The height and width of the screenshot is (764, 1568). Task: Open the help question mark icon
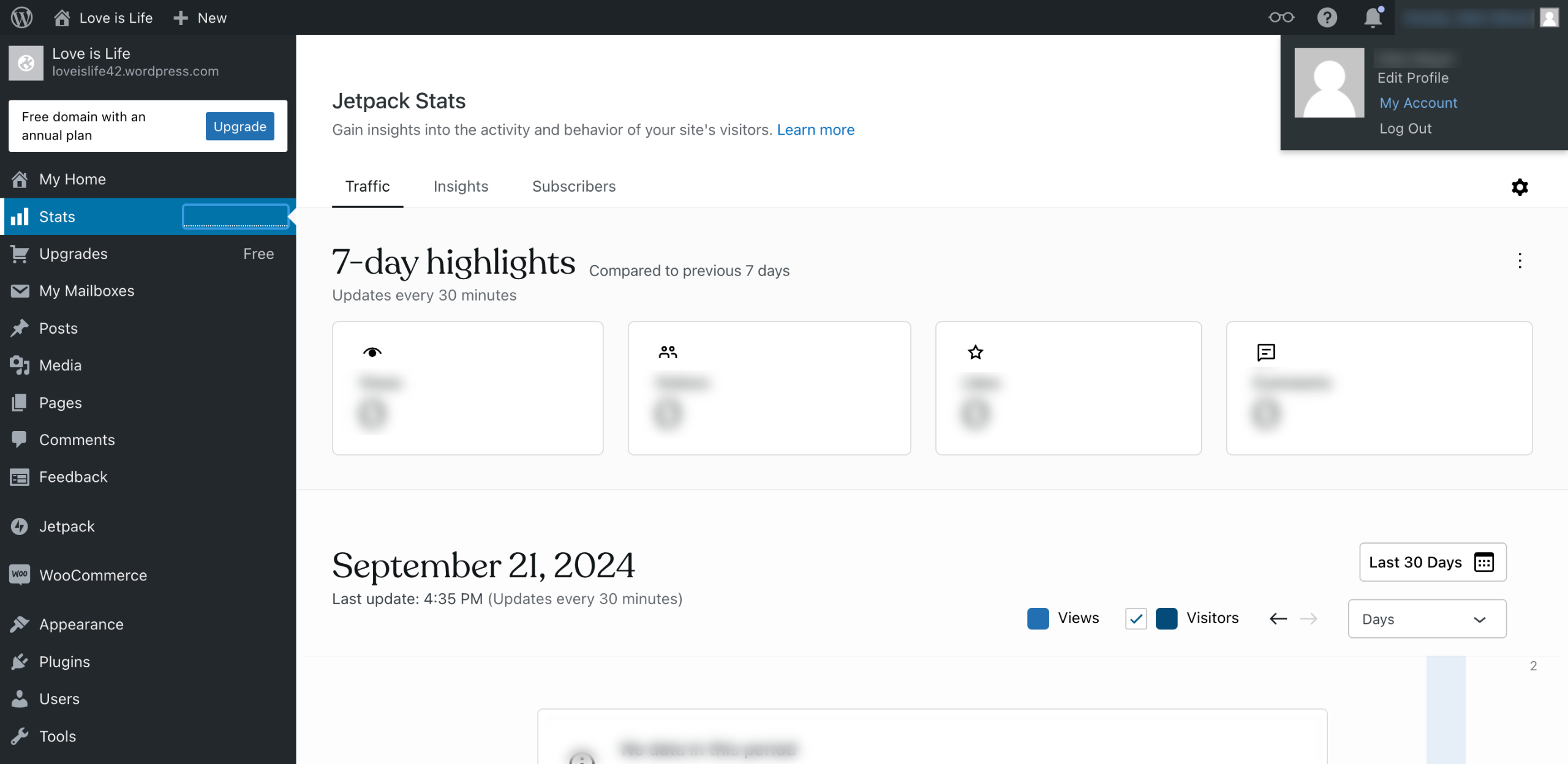point(1327,17)
